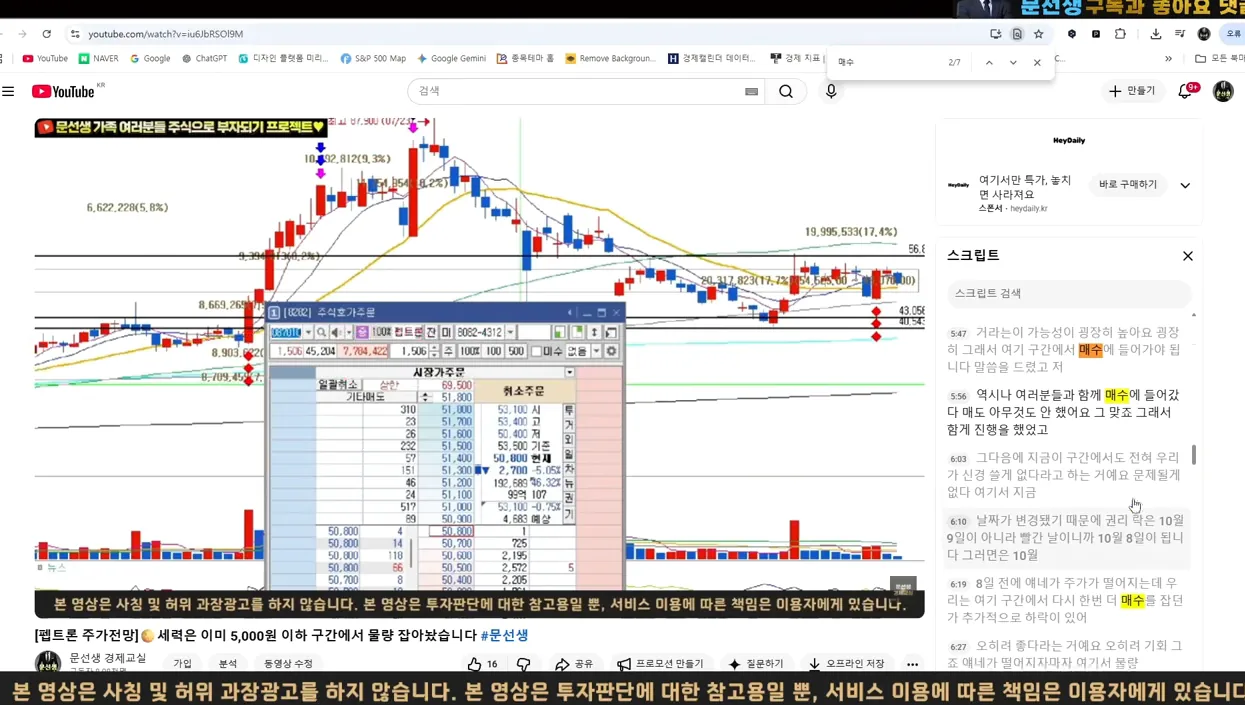Reload the page in Chrome
This screenshot has width=1245, height=705.
pyautogui.click(x=46, y=34)
